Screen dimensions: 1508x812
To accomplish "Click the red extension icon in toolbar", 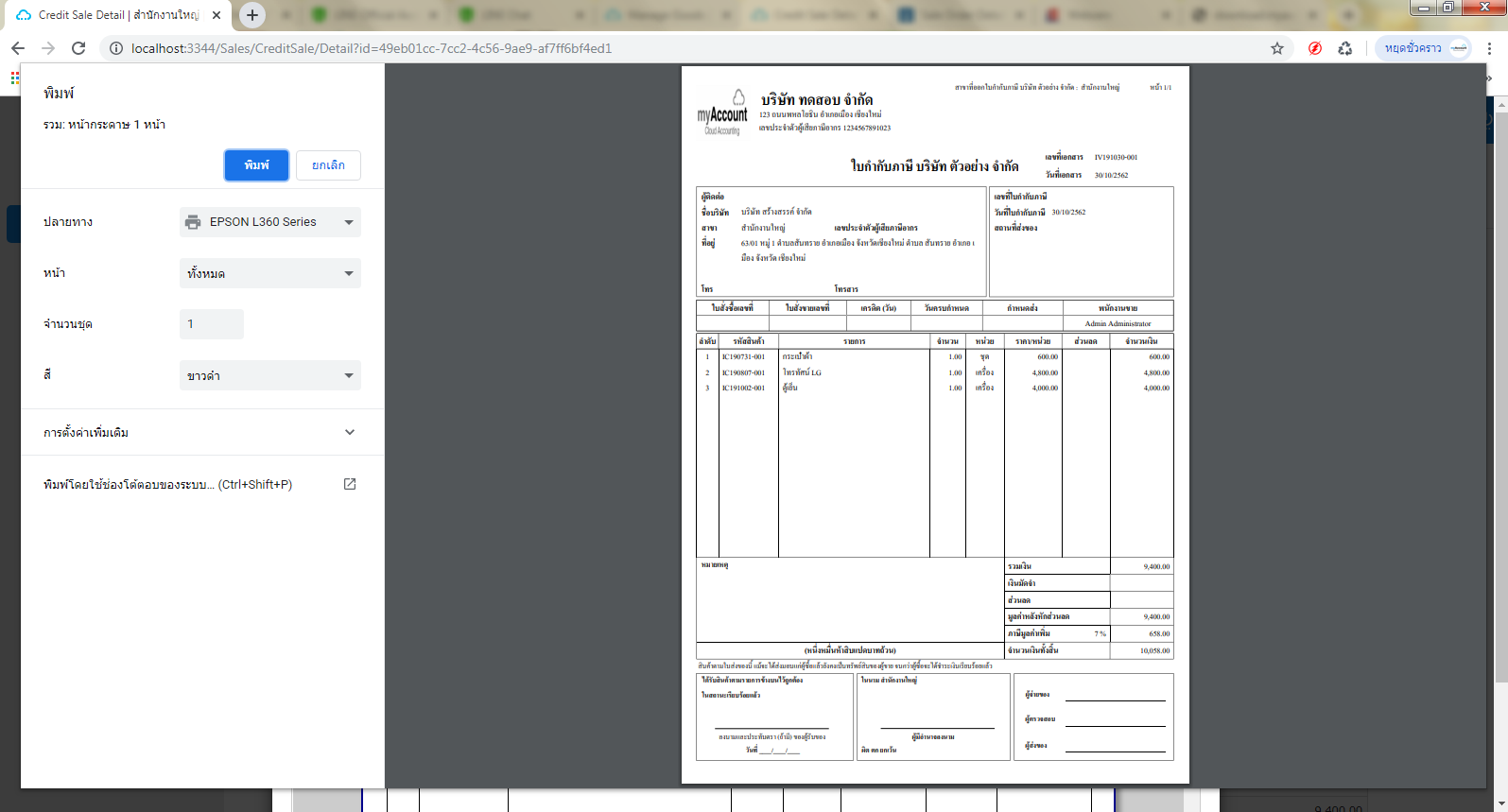I will click(x=1315, y=48).
